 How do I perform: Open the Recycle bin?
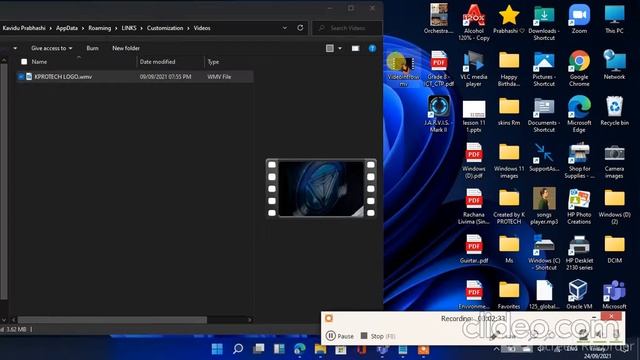(x=614, y=111)
